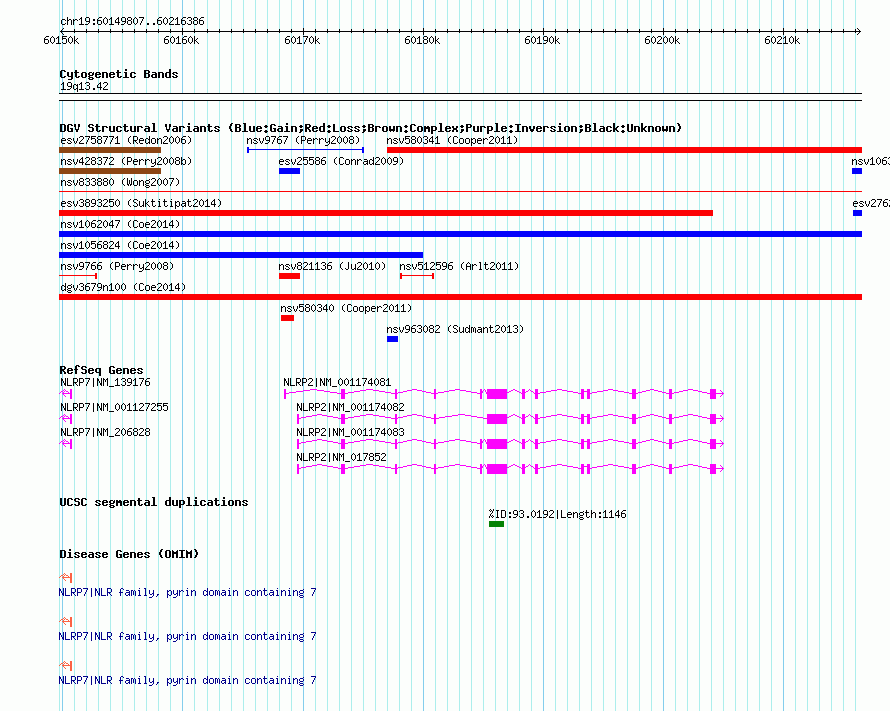Click the NLRP7|NM_139176 transcript label

tap(105, 382)
